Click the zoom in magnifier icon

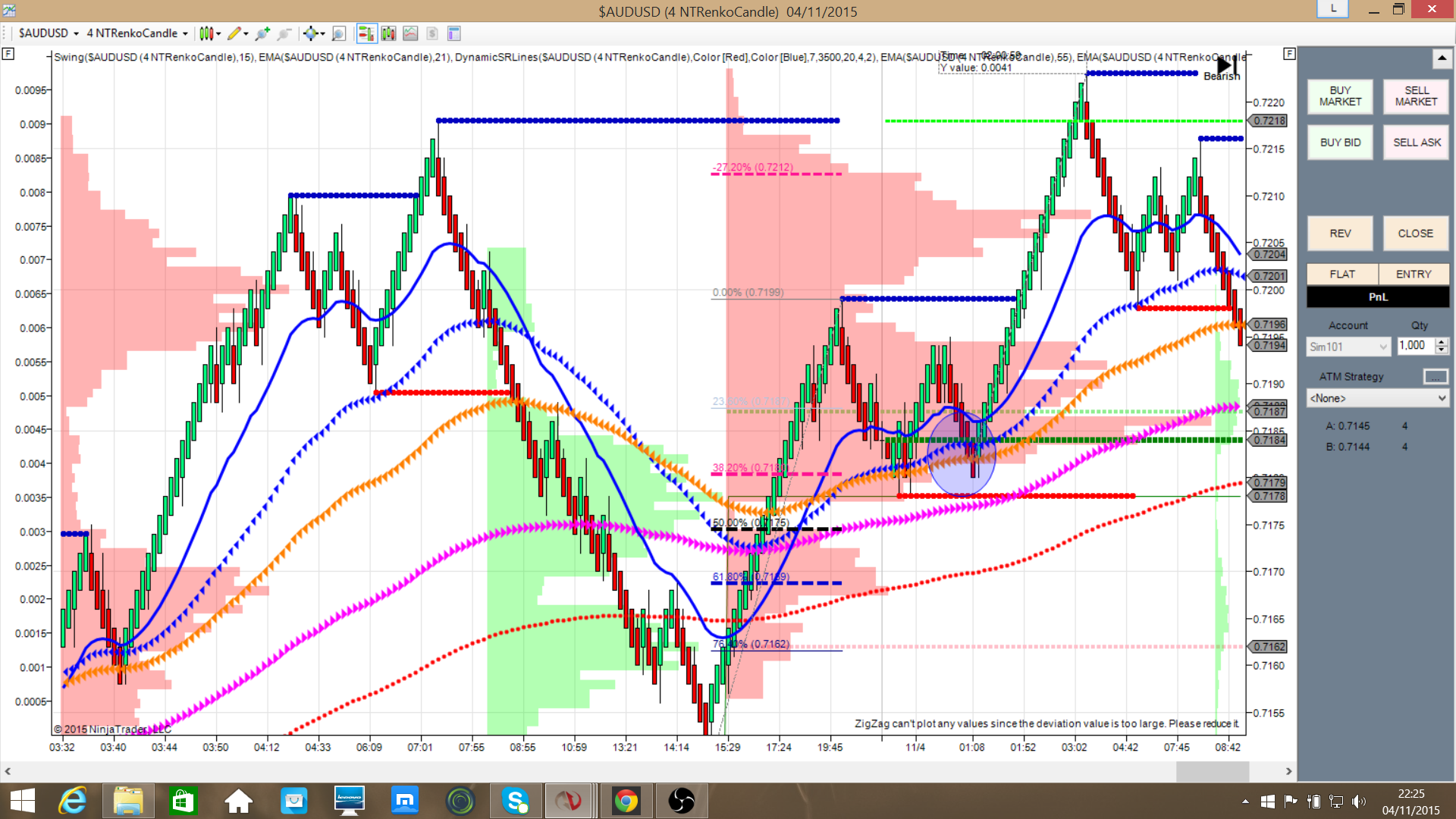[x=262, y=33]
